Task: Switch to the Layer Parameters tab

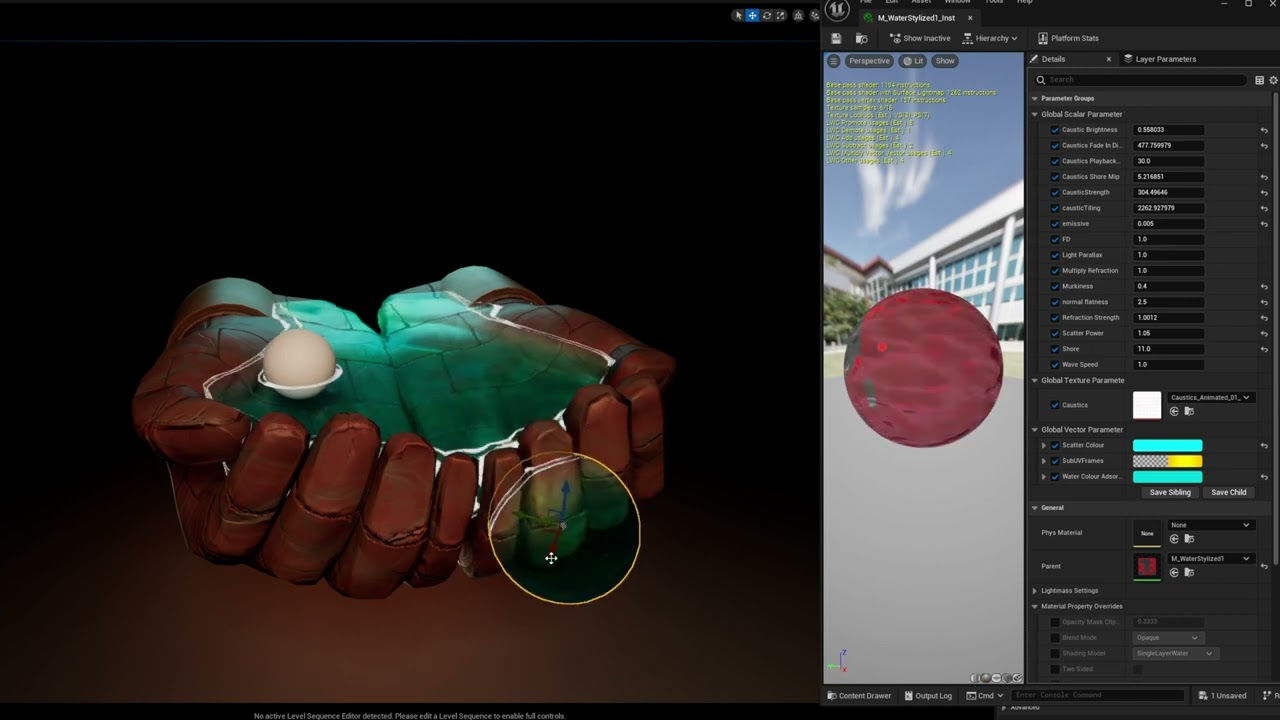Action: [x=1160, y=59]
